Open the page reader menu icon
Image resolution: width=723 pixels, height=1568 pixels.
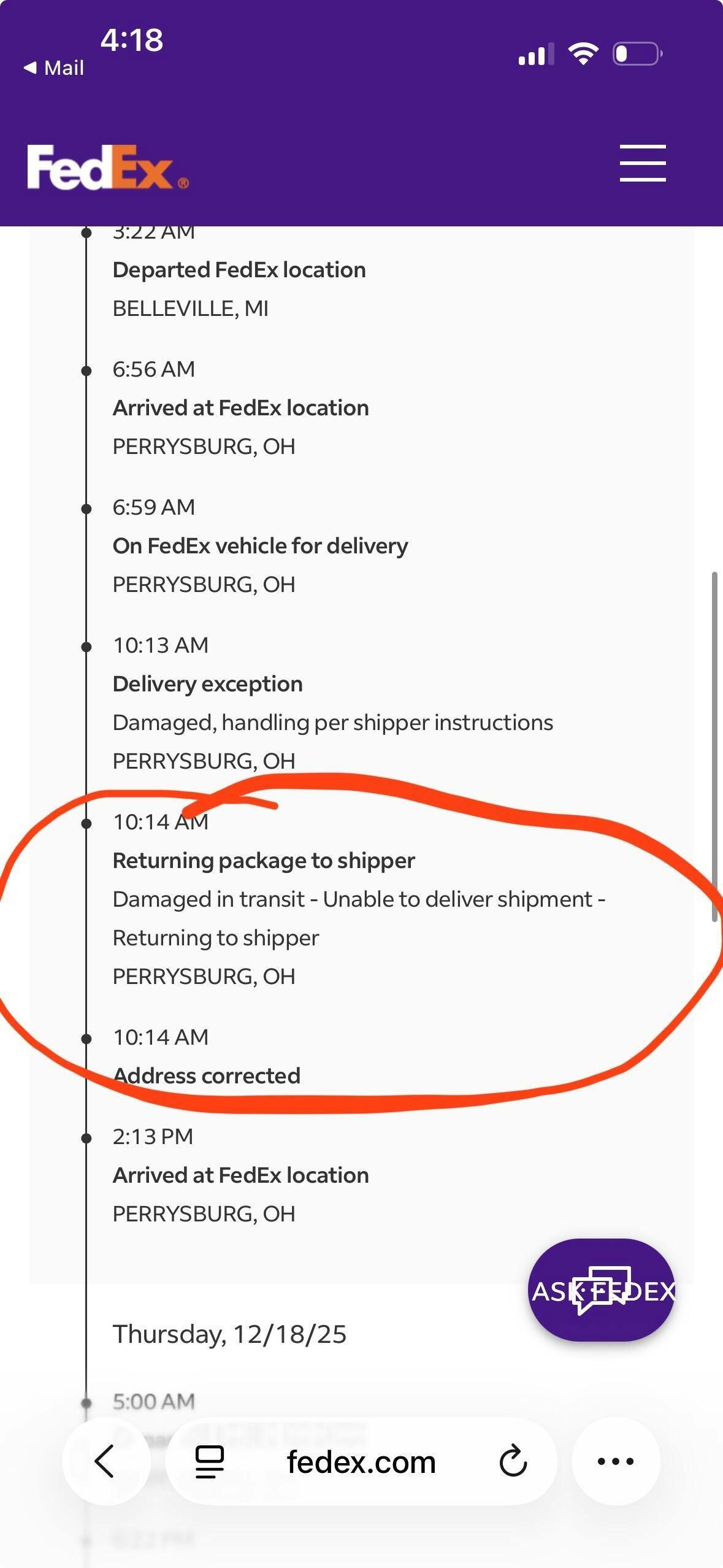coord(209,1461)
